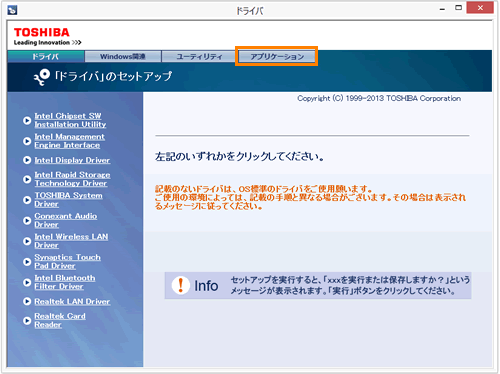The height and width of the screenshot is (374, 500).
Task: Click the arrow icon beside Realtek Card Reader
Action: pos(27,320)
